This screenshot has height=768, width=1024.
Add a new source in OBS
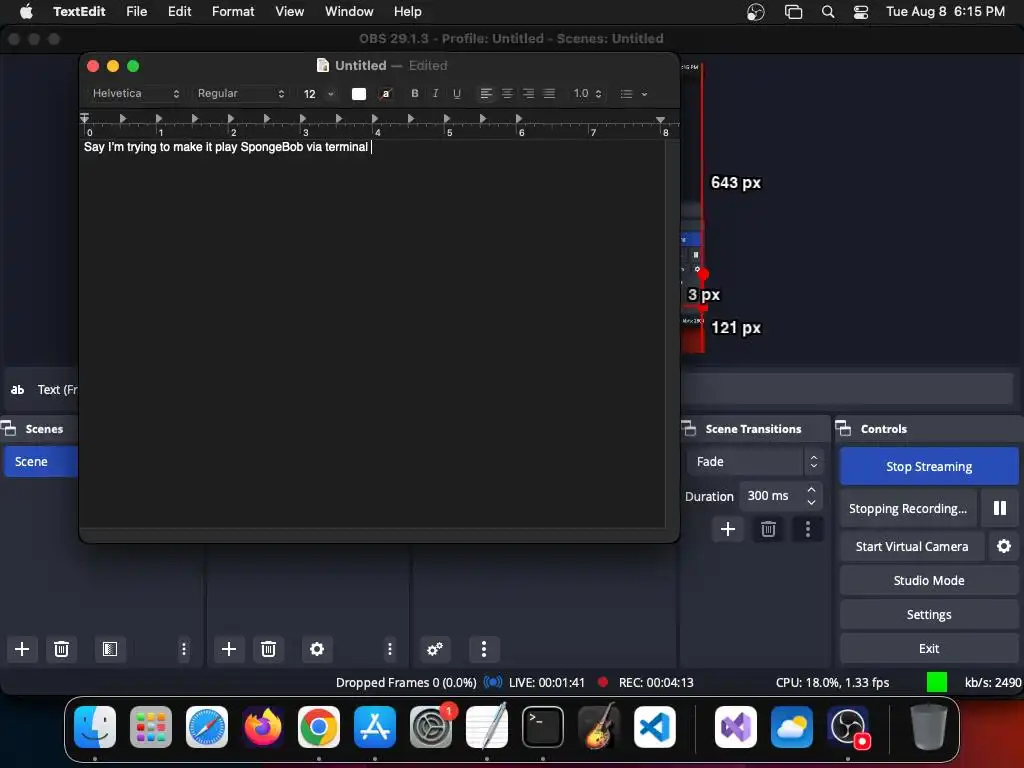click(x=229, y=649)
